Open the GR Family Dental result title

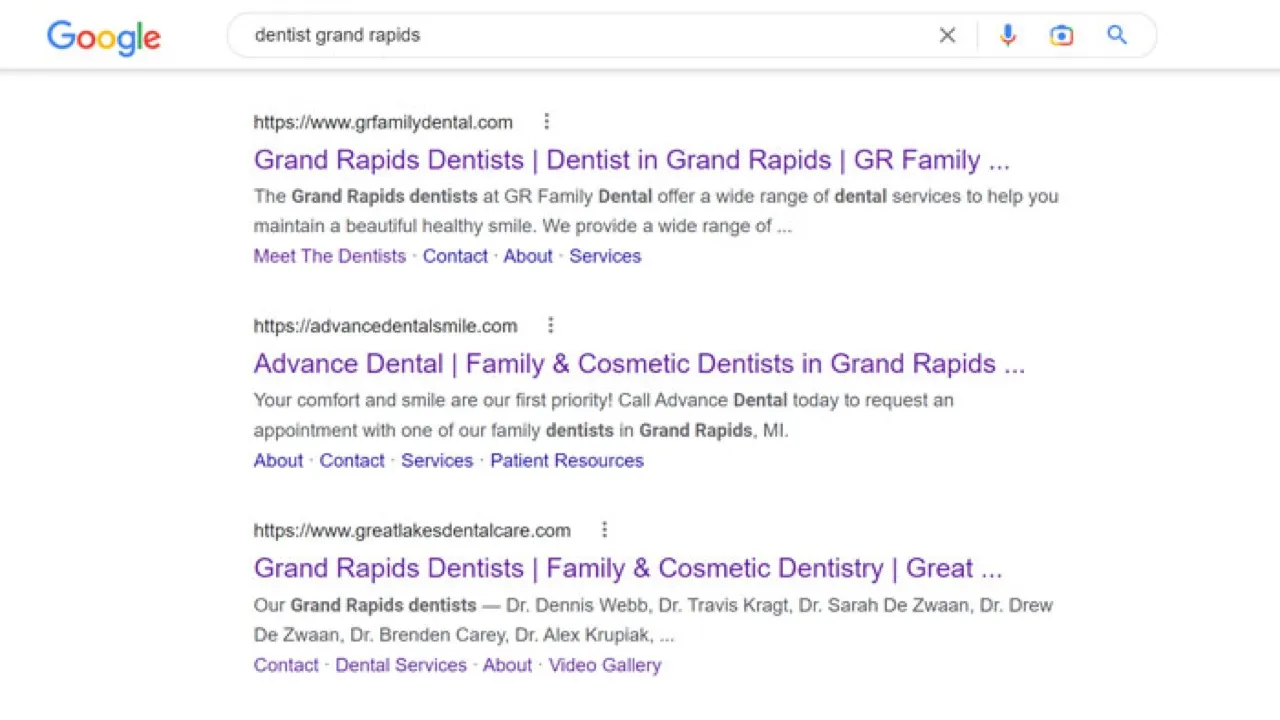(632, 160)
